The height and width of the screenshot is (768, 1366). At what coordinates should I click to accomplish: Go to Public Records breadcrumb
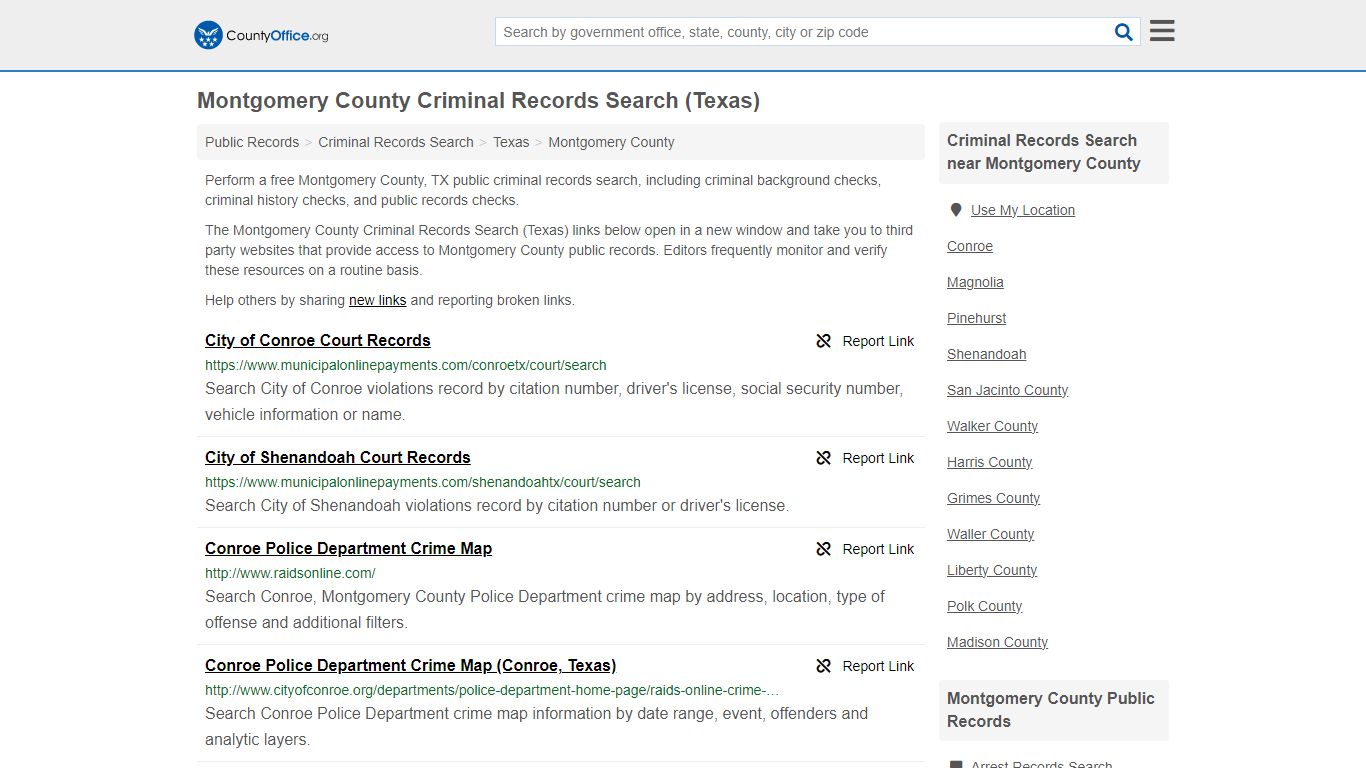pyautogui.click(x=252, y=142)
